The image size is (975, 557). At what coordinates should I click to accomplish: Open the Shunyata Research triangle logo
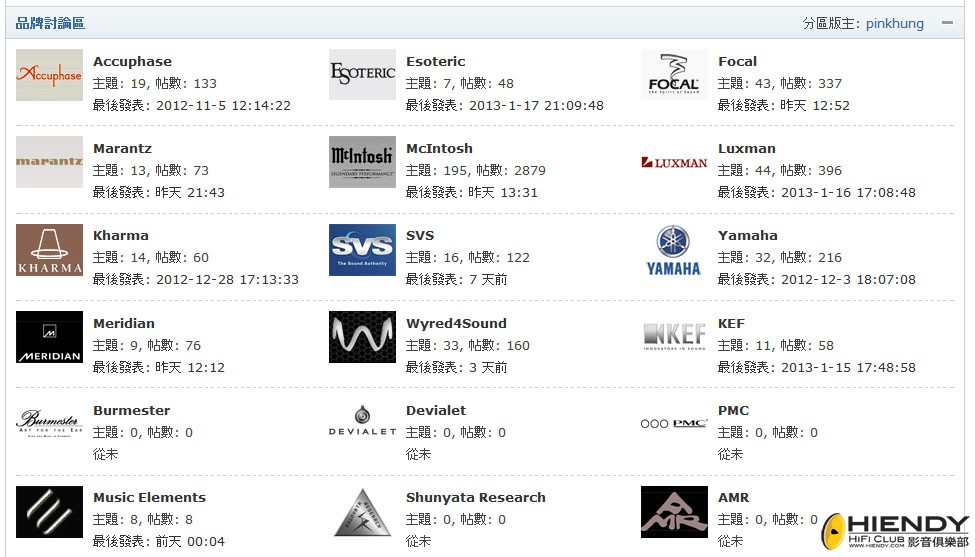[x=362, y=511]
